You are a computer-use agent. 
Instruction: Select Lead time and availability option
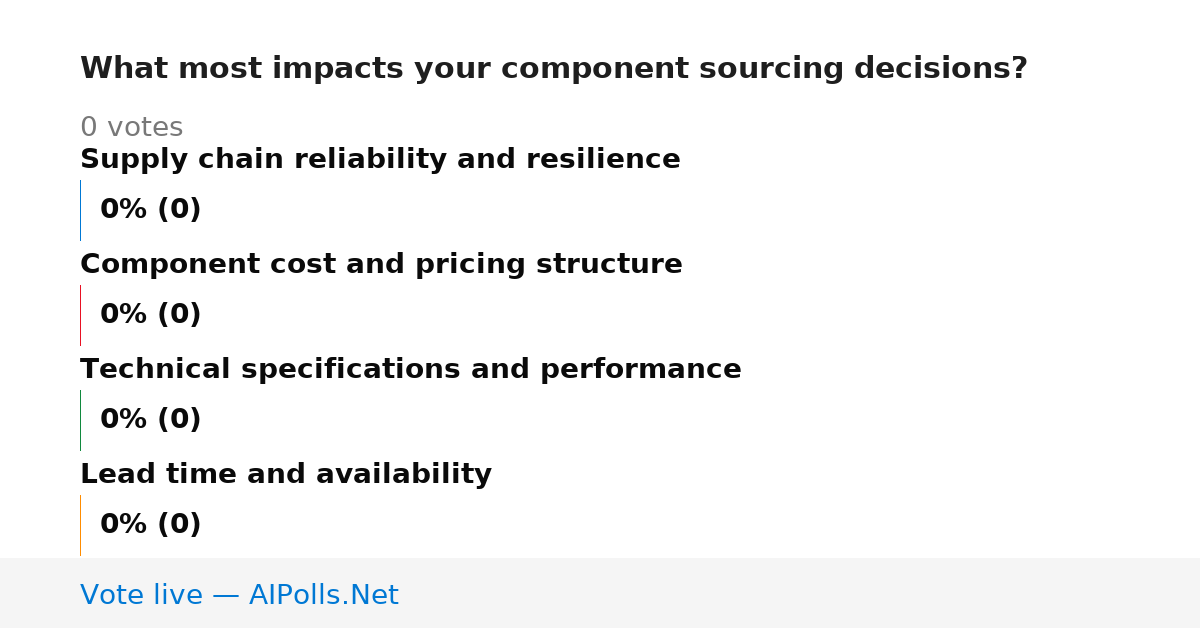pyautogui.click(x=286, y=475)
